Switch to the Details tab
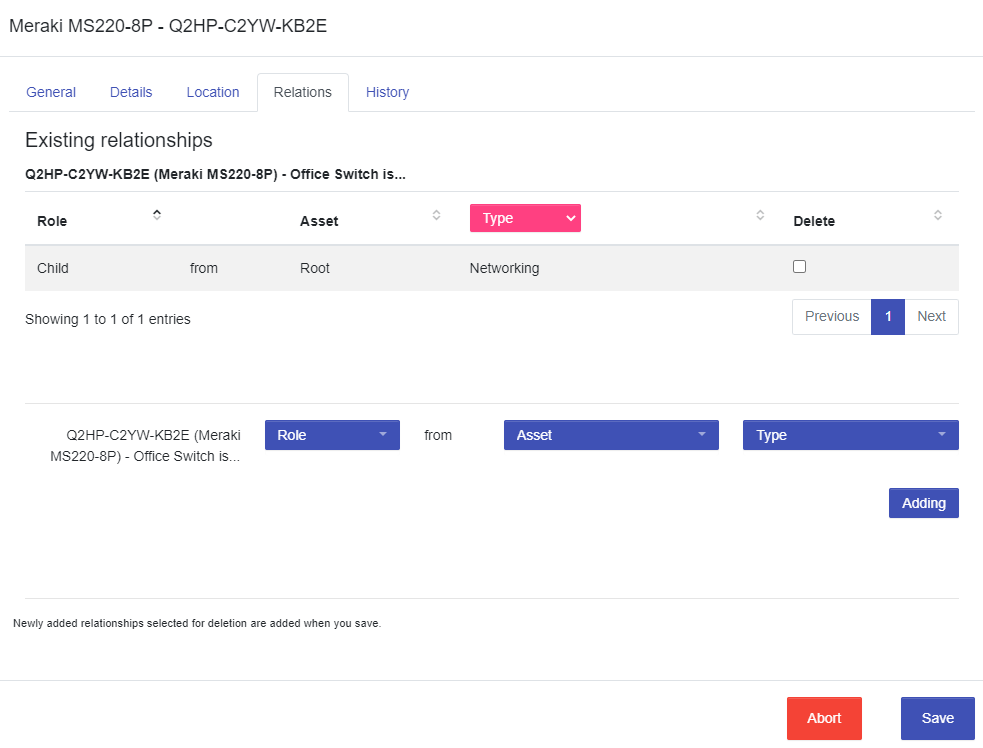The width and height of the screenshot is (983, 748). coord(131,92)
